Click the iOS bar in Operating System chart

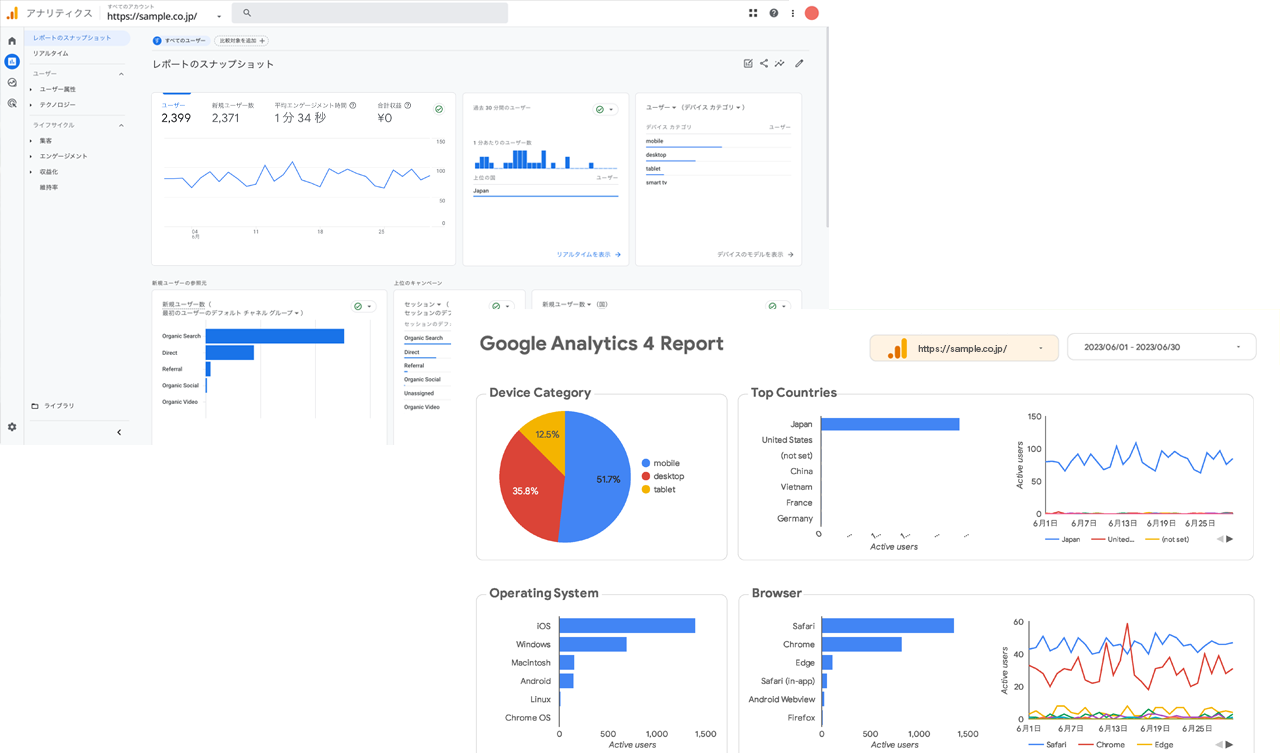click(x=627, y=626)
